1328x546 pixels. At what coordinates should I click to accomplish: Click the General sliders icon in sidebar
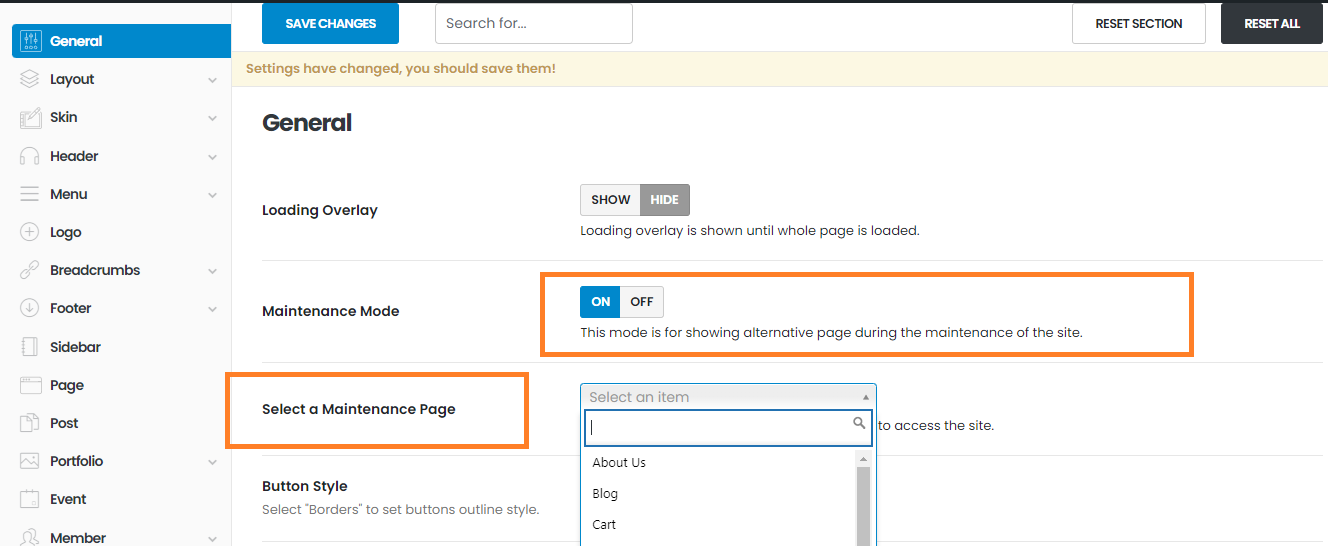pos(30,41)
